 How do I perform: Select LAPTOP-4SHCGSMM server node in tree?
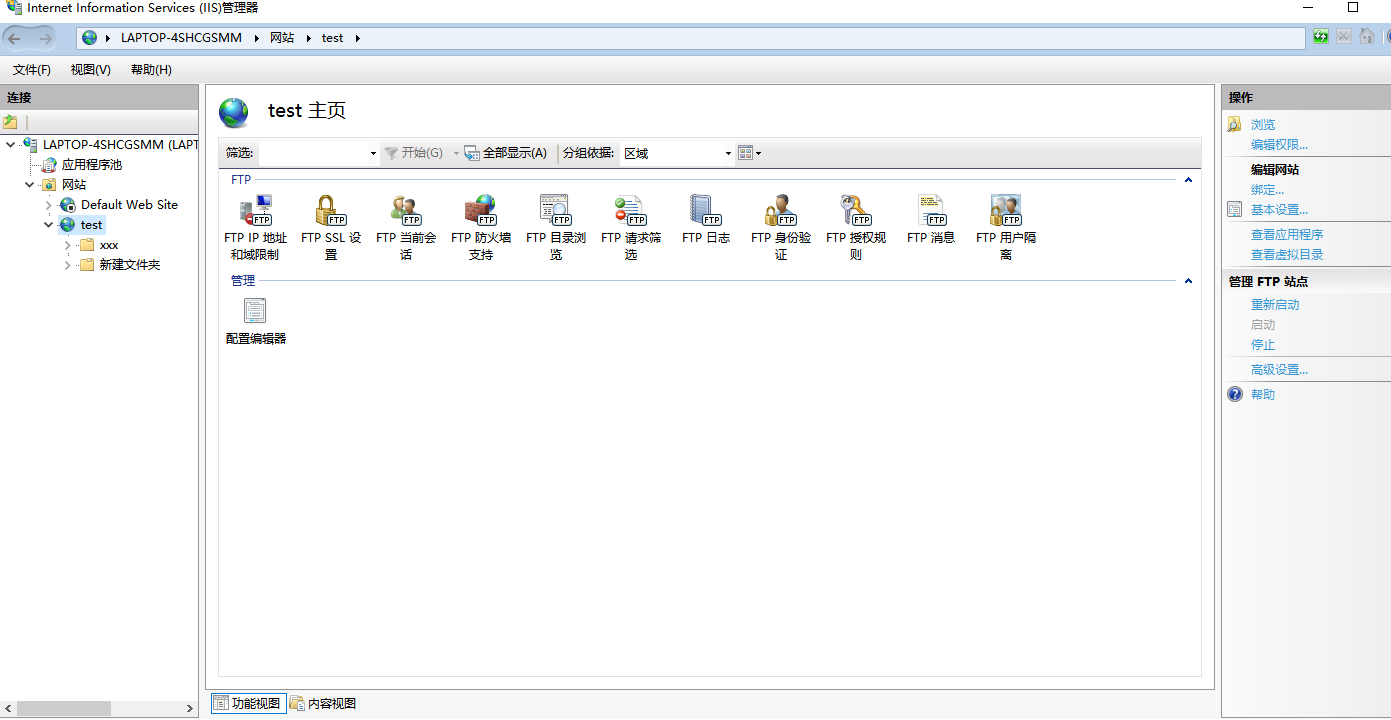[120, 145]
